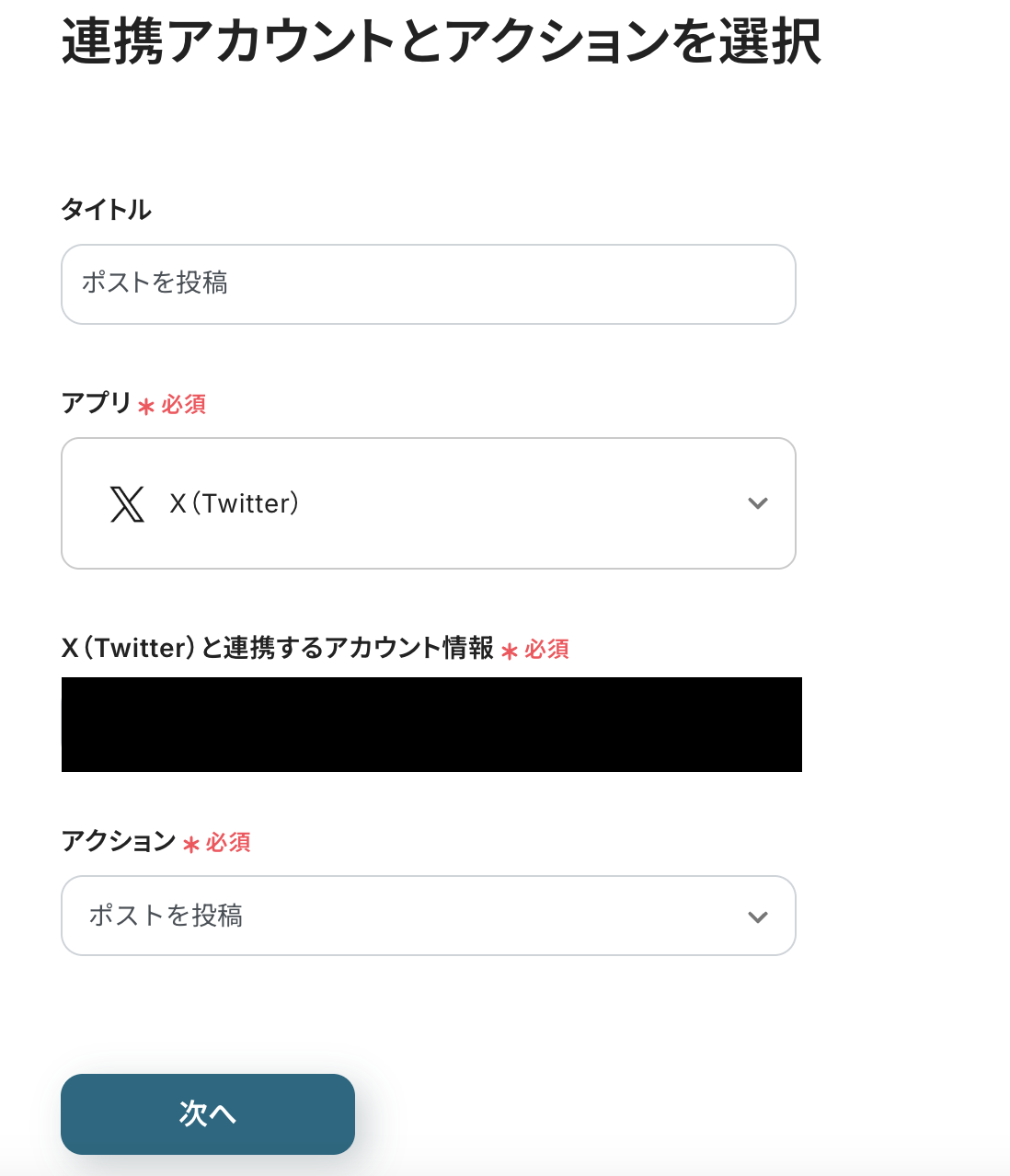Focus the タイトル input field
The width and height of the screenshot is (1010, 1176).
428,284
